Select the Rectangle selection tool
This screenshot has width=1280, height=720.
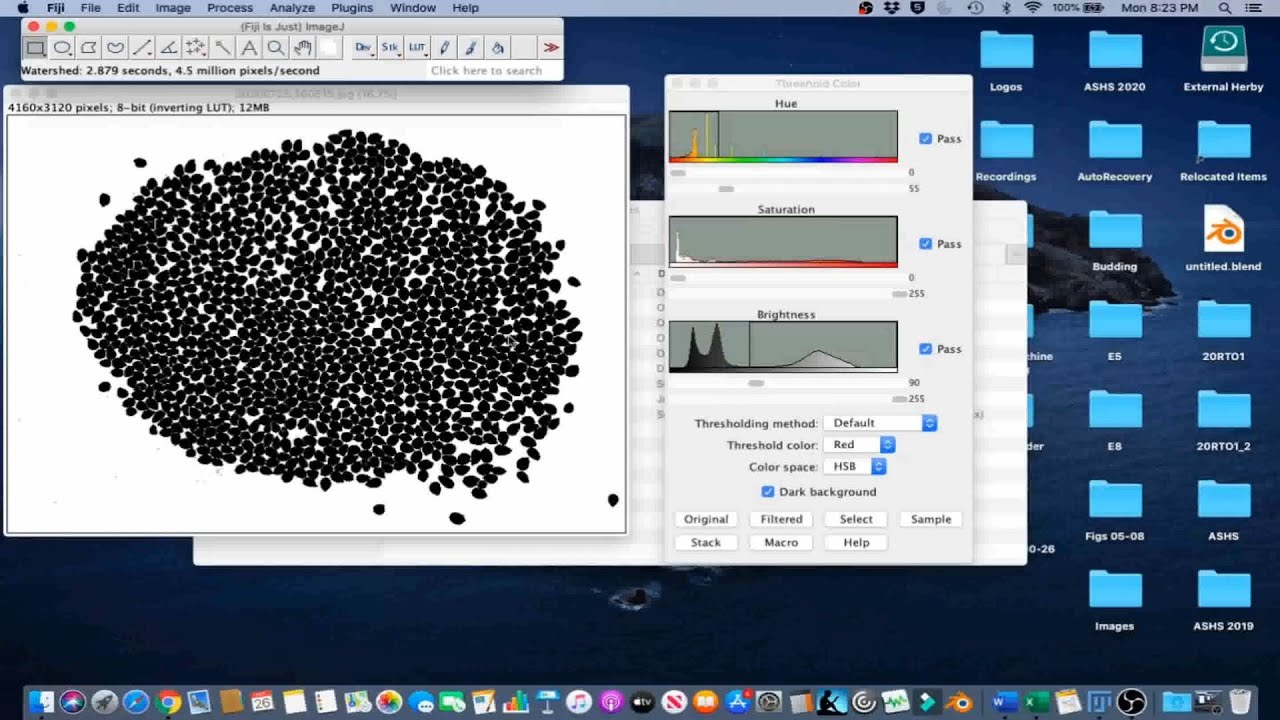(35, 47)
